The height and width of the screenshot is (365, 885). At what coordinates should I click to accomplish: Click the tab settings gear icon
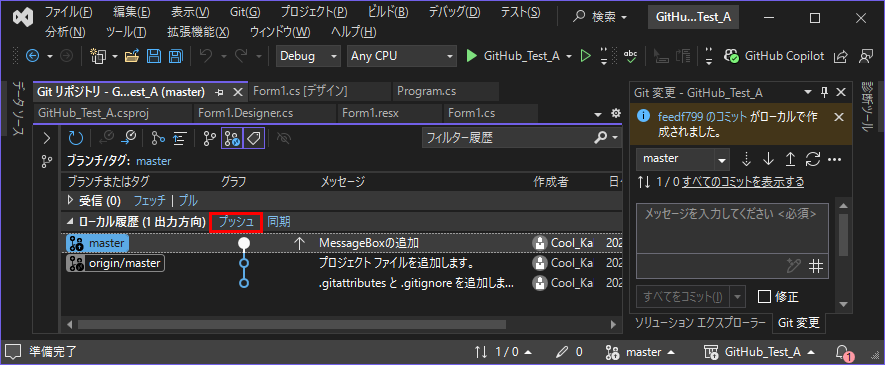616,113
